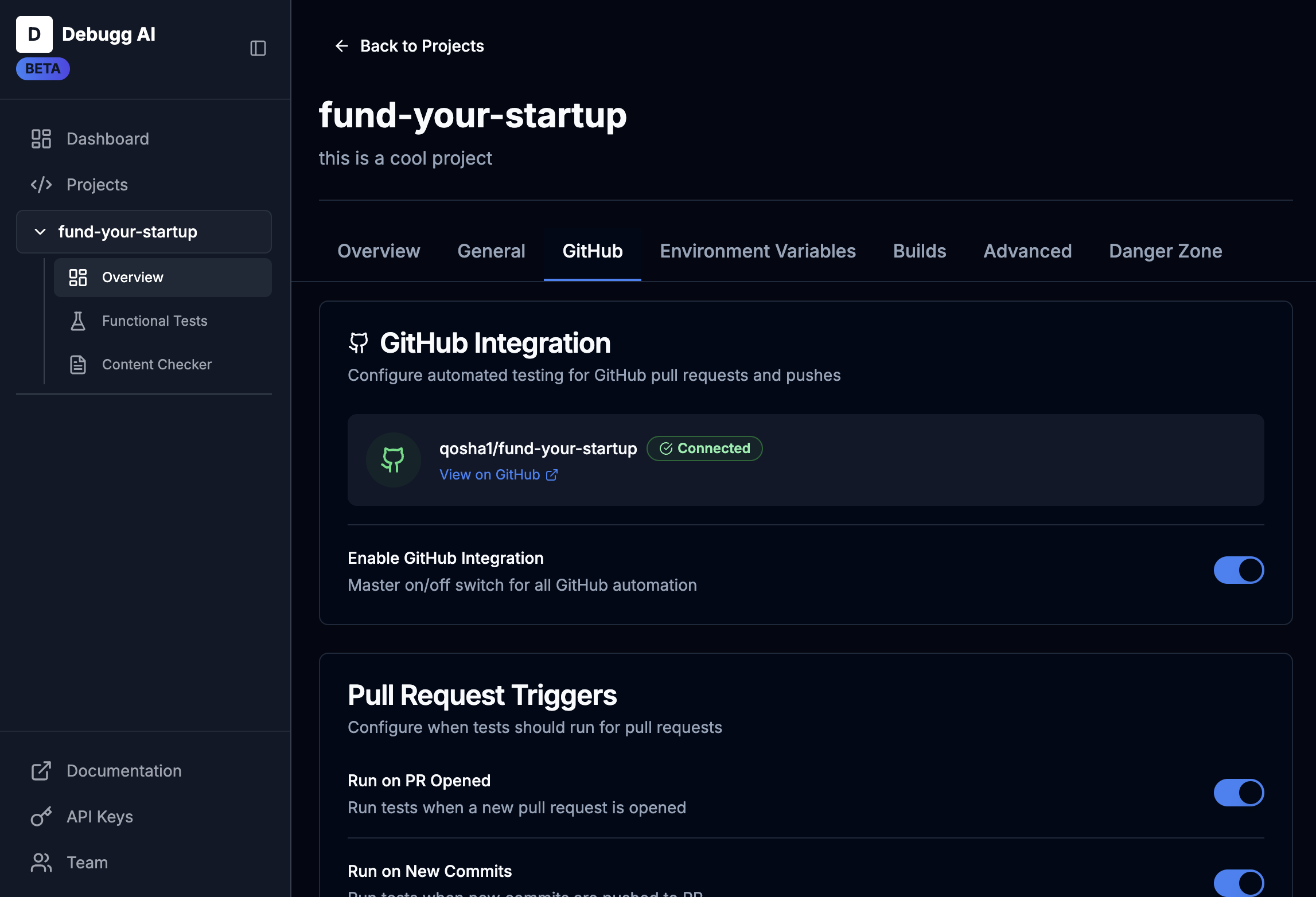Click the Debugg AI logo icon
Viewport: 1316px width, 897px height.
[34, 34]
